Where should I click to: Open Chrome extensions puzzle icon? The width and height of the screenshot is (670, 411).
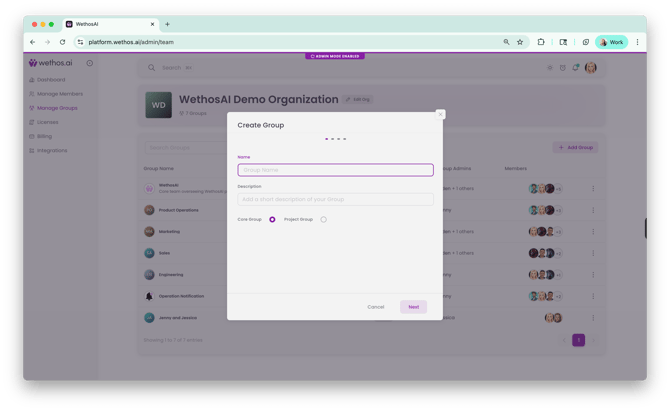click(x=541, y=42)
